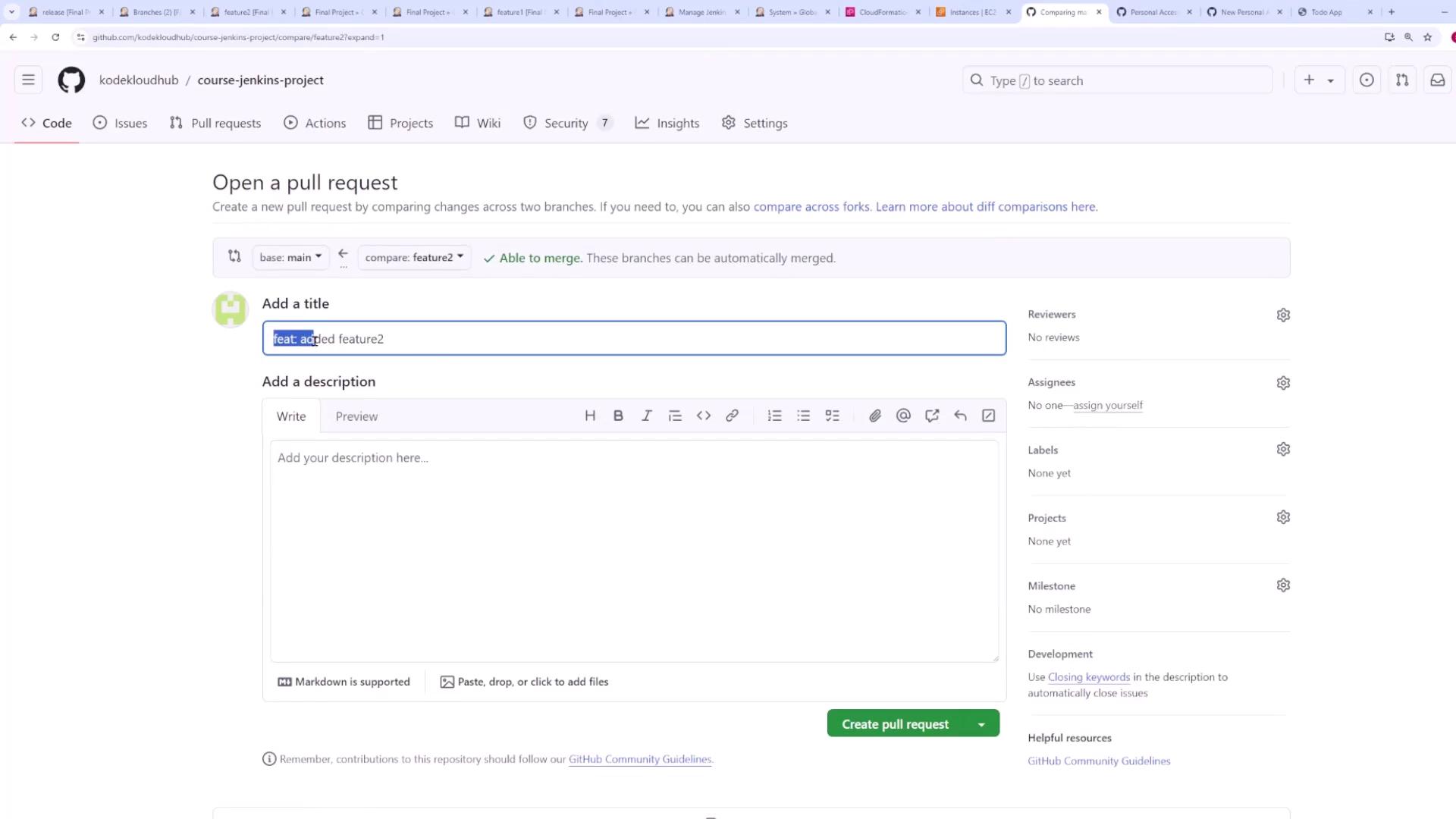Open the Labels gear settings
1456x819 pixels.
coord(1283,450)
